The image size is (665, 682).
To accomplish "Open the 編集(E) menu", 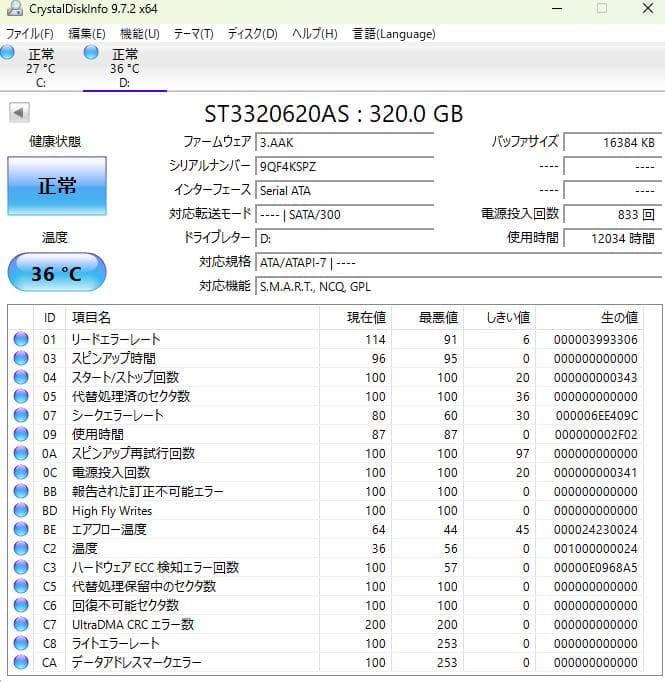I will [x=87, y=34].
